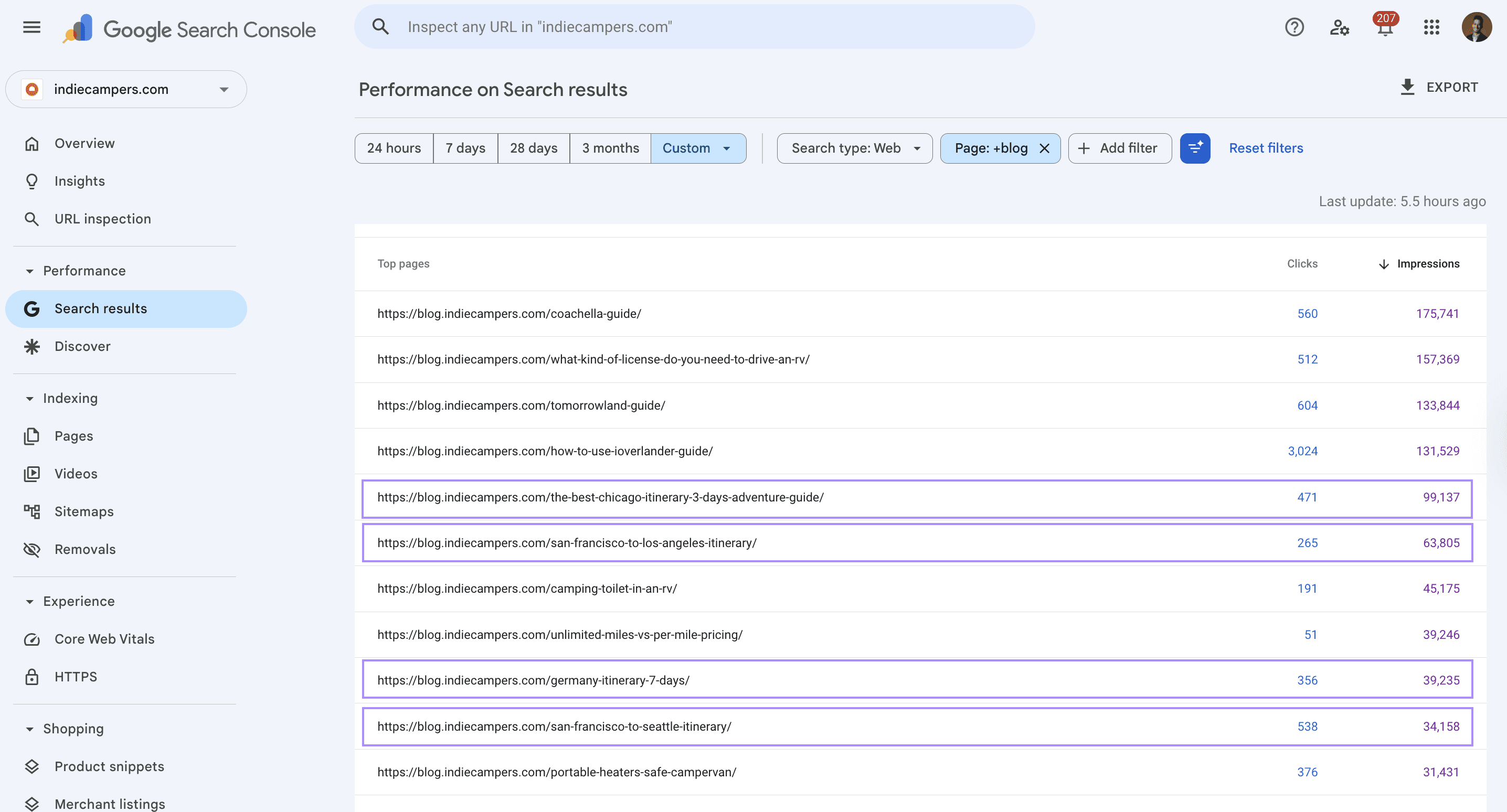Click the san-francisco-to-los-angeles-itinerary URL
The width and height of the screenshot is (1507, 812).
[x=567, y=543]
